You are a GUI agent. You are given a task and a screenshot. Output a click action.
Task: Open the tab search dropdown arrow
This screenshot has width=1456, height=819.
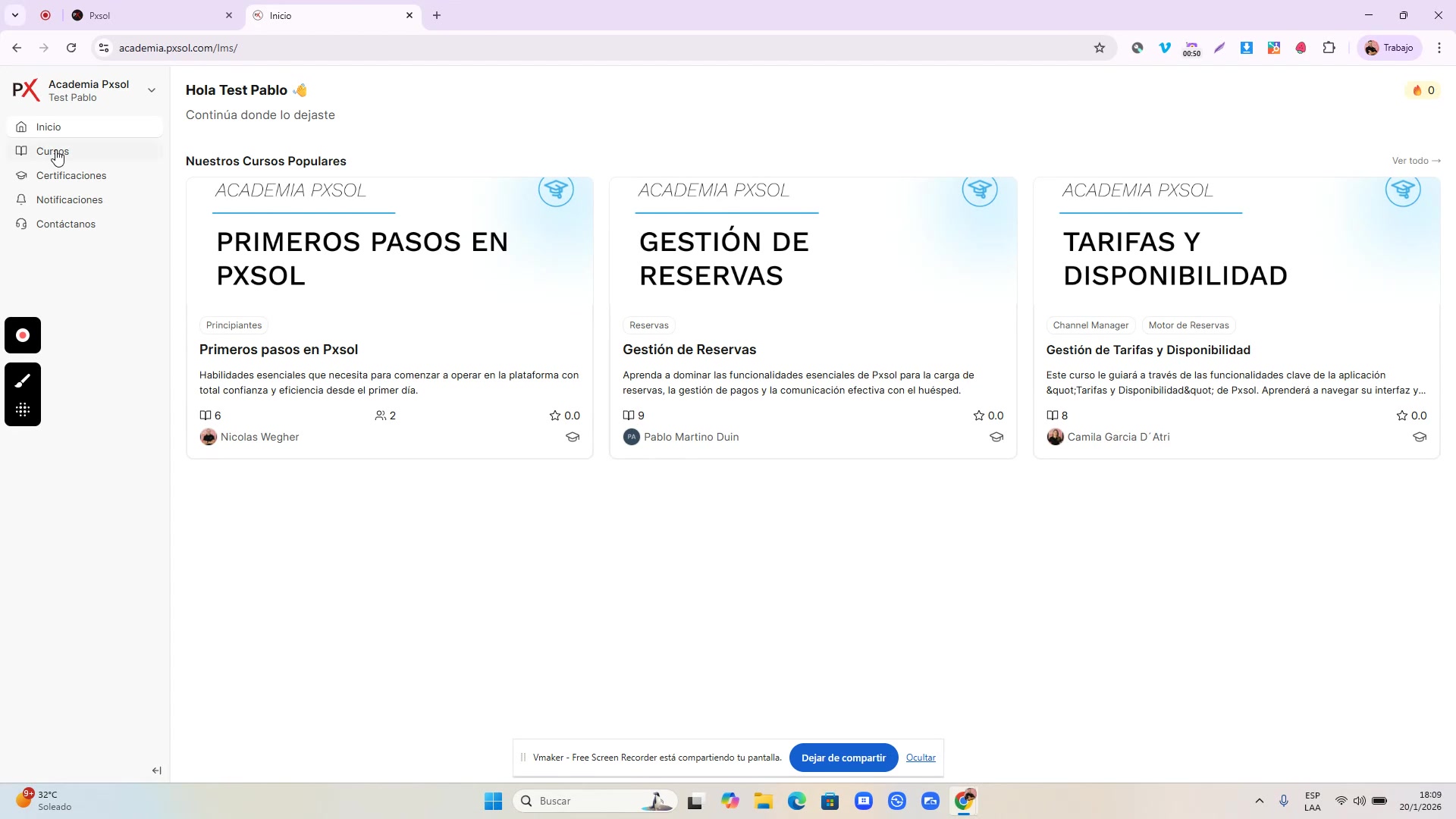15,15
